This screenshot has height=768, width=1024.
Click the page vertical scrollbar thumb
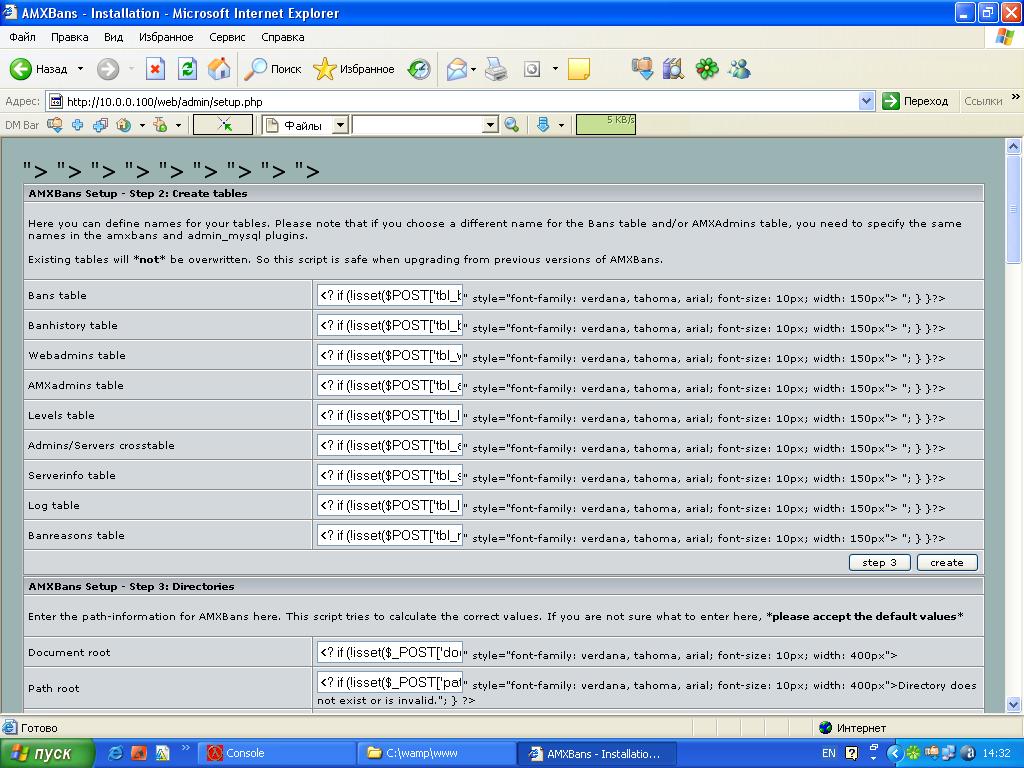1014,209
